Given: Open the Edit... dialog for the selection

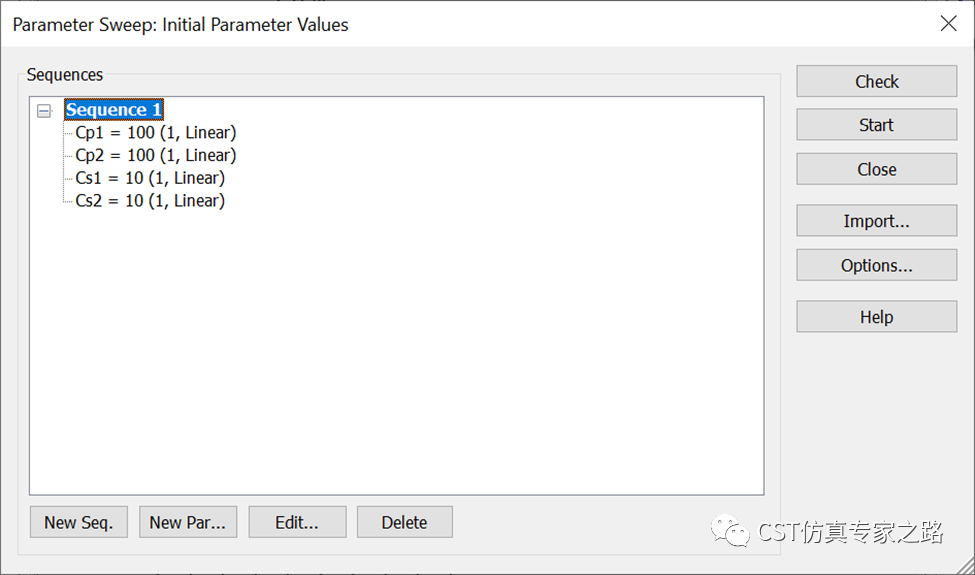Looking at the screenshot, I should (297, 522).
